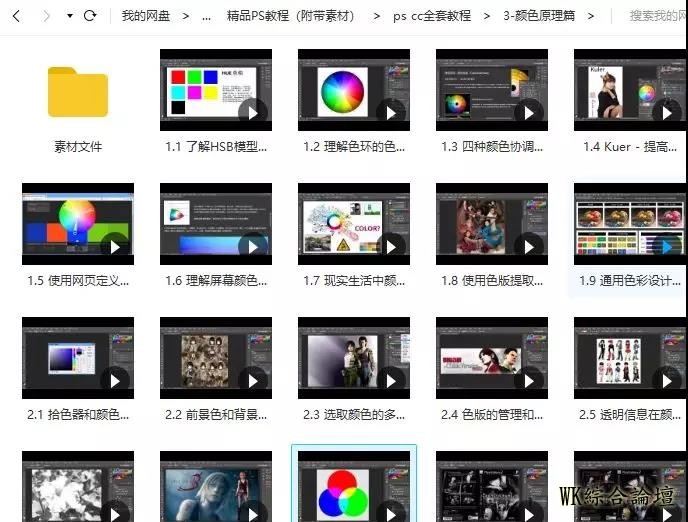Open ps cc全套教程 breadcrumb folder

click(x=432, y=16)
